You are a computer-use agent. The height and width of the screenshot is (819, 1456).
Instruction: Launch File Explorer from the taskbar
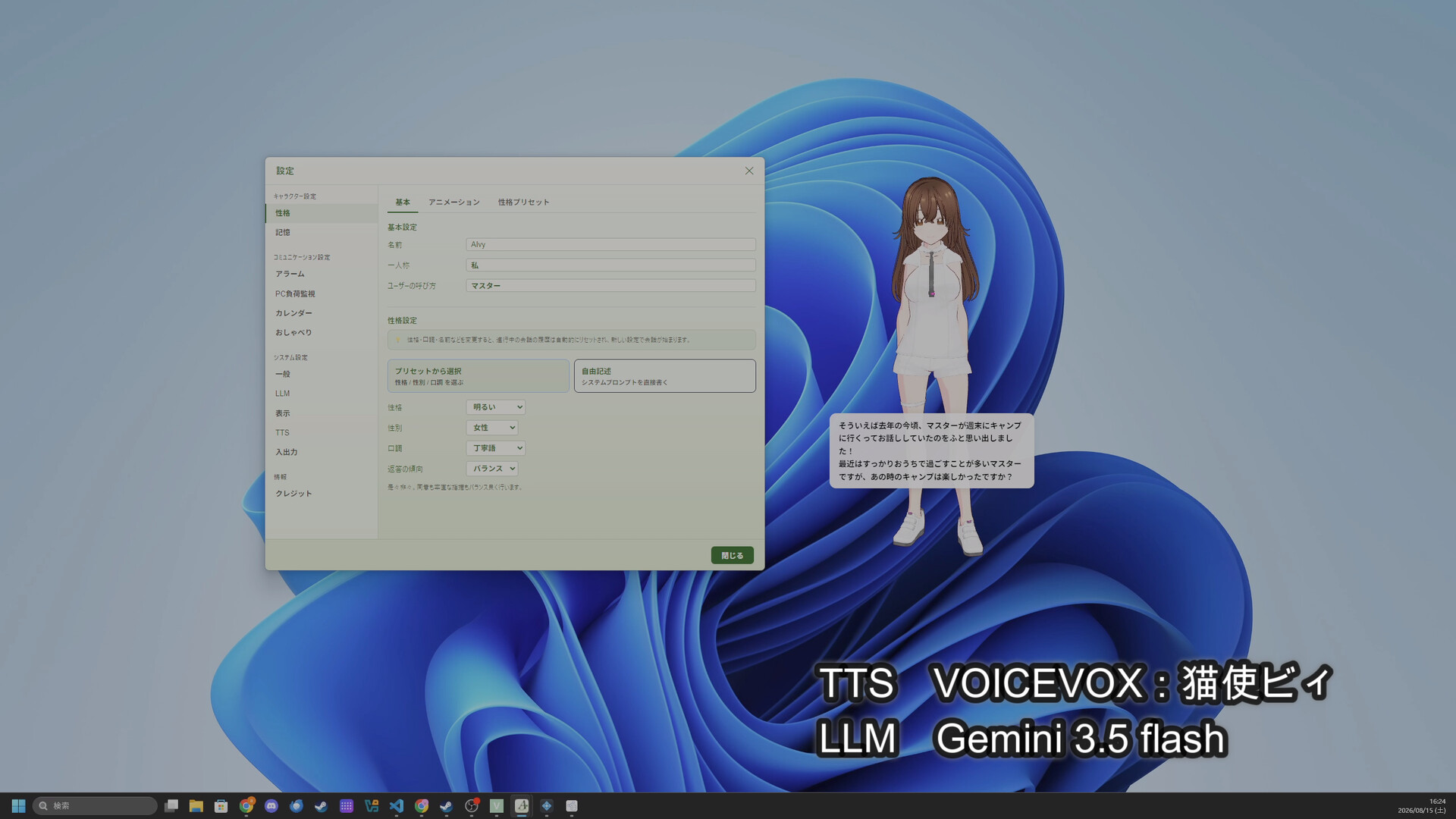point(196,805)
